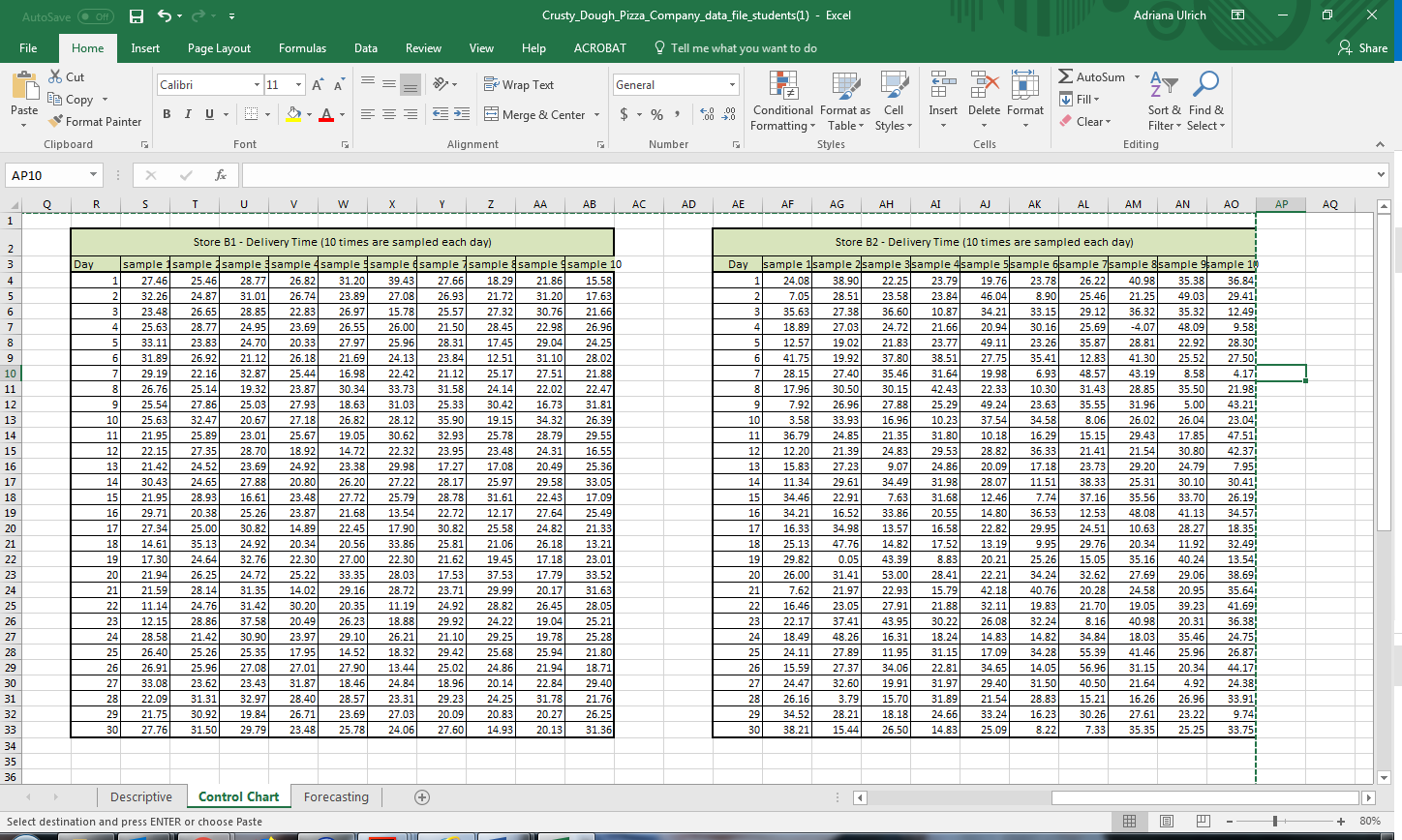The width and height of the screenshot is (1402, 840).
Task: Click the Center alignment icon
Action: point(389,114)
